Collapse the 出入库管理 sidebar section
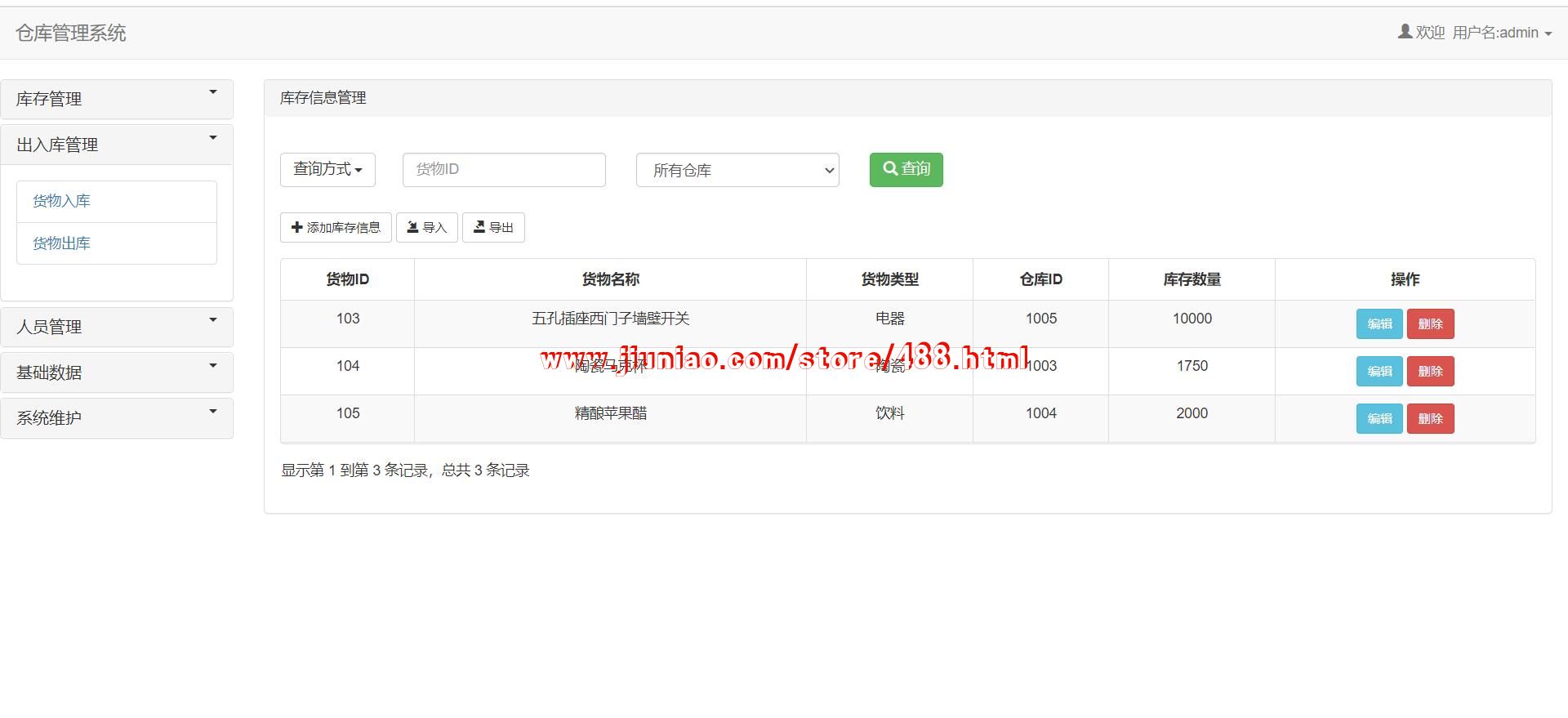 click(x=117, y=145)
